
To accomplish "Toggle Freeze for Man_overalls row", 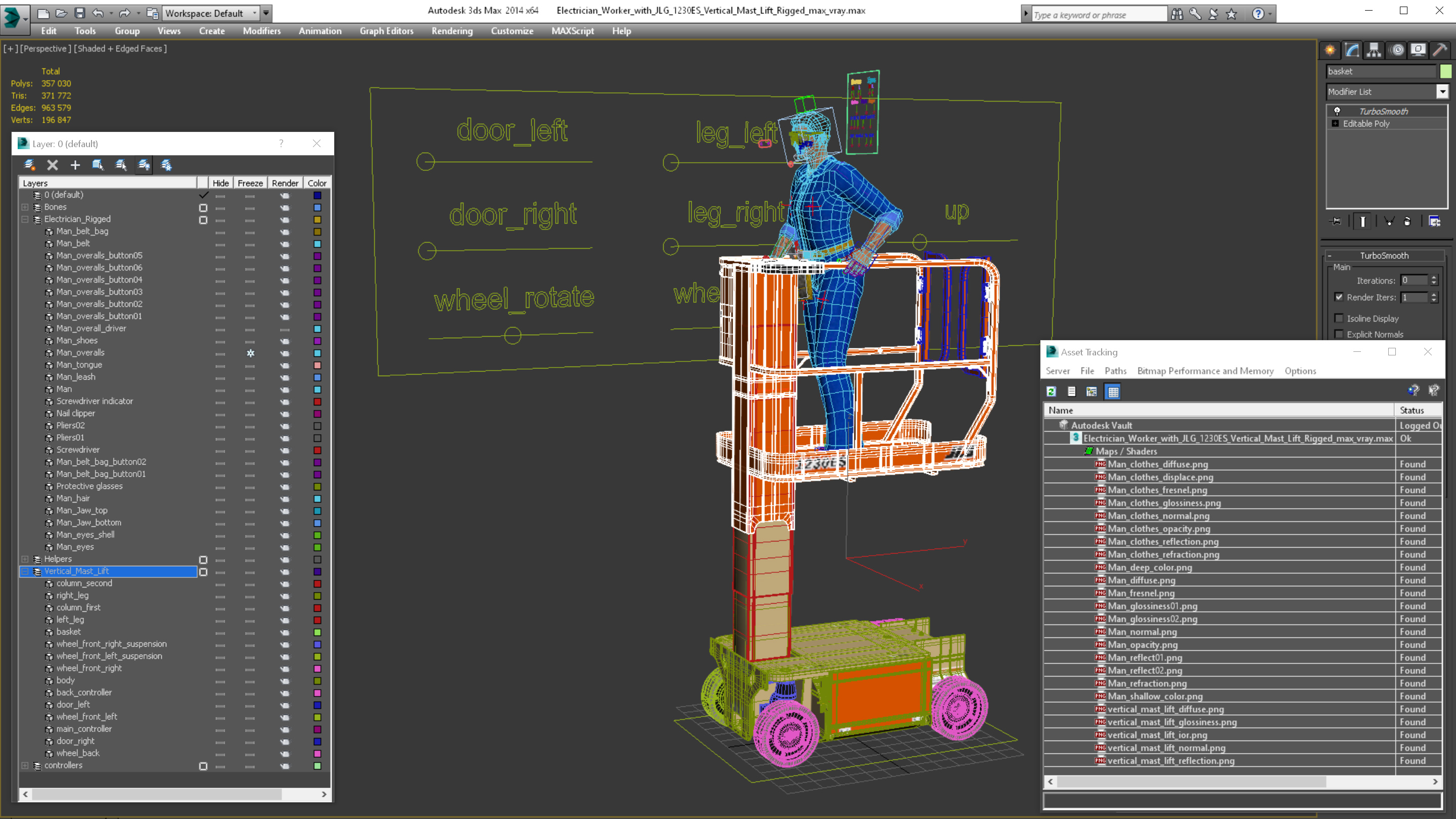I will (x=250, y=353).
